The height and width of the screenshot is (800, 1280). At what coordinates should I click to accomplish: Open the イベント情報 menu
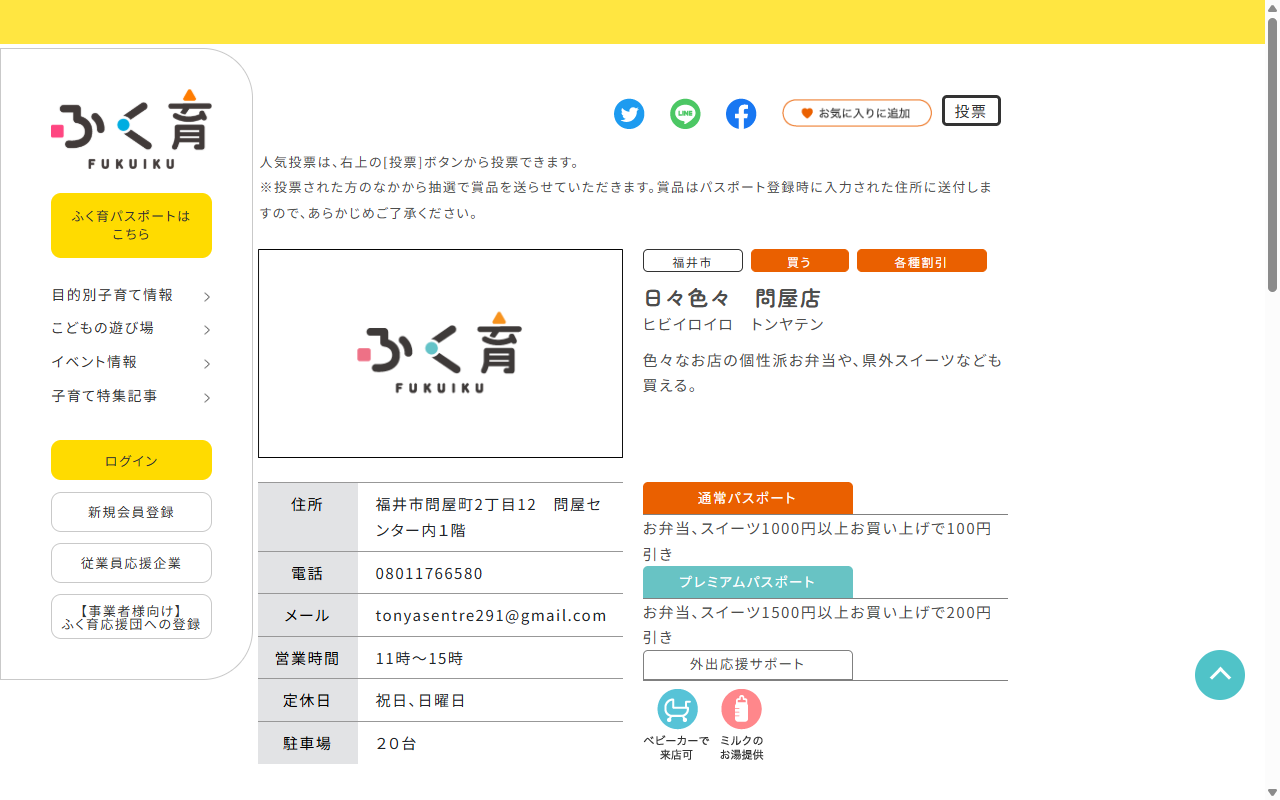(x=94, y=362)
